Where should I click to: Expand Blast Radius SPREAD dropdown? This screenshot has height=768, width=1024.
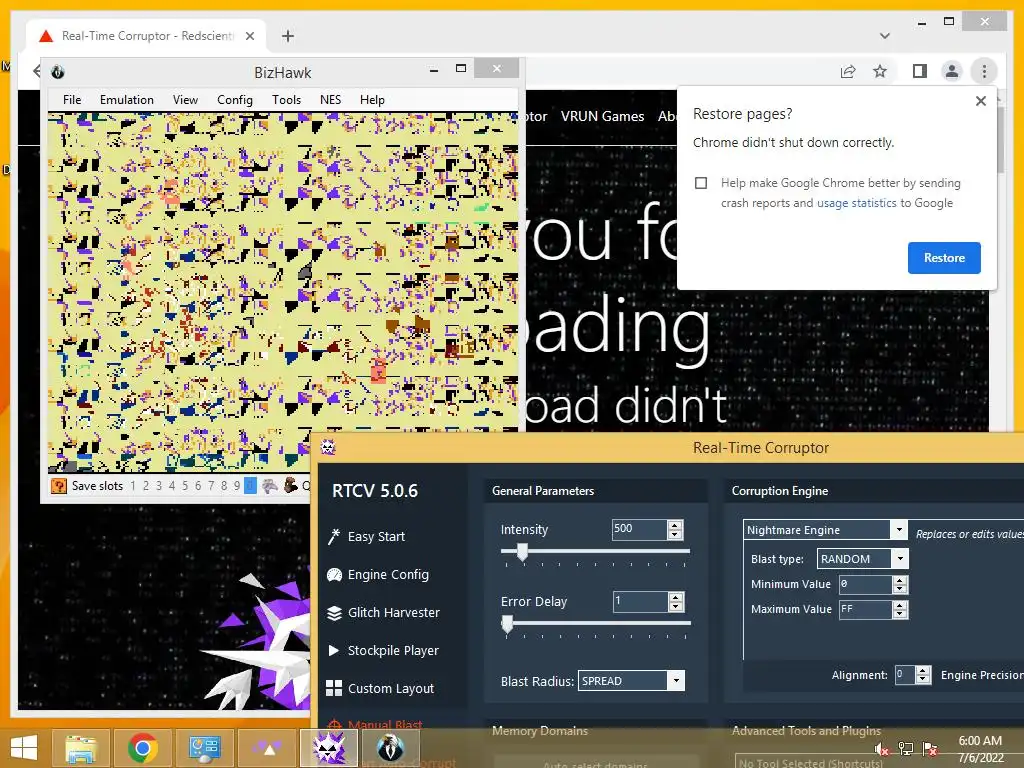[x=676, y=680]
